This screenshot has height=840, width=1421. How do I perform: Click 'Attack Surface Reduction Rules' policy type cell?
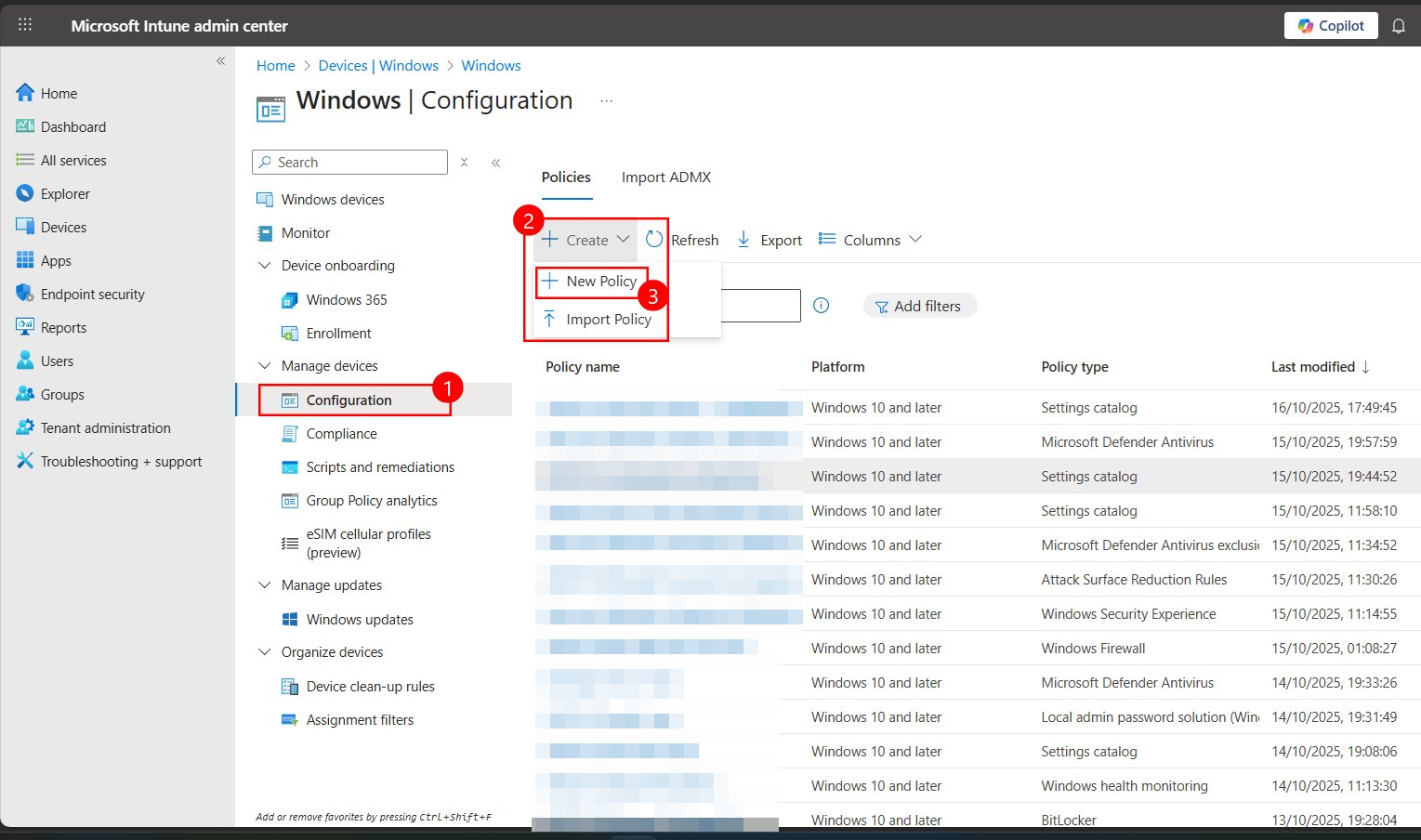1134,580
